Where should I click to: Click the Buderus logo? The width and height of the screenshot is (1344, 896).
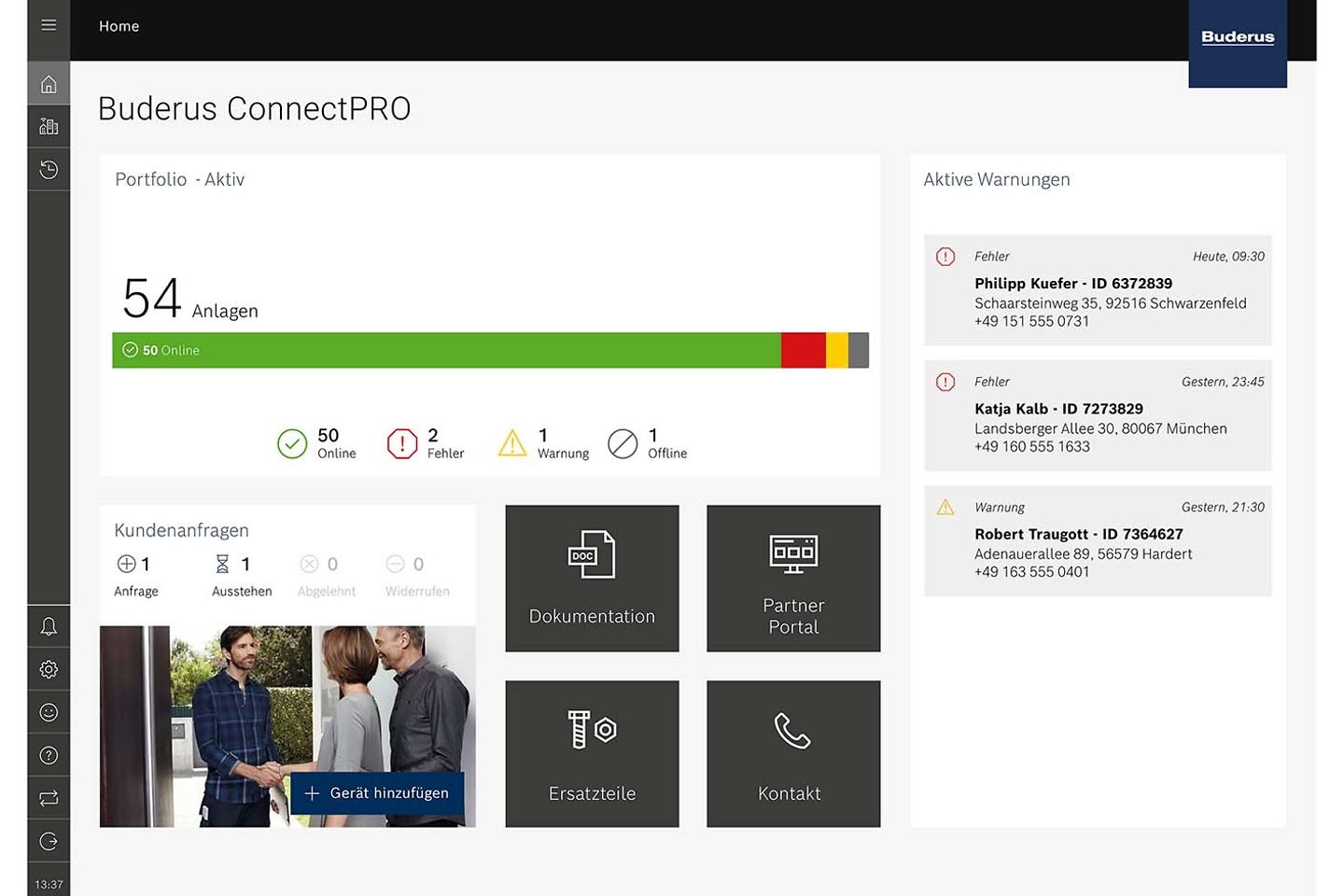click(1237, 38)
